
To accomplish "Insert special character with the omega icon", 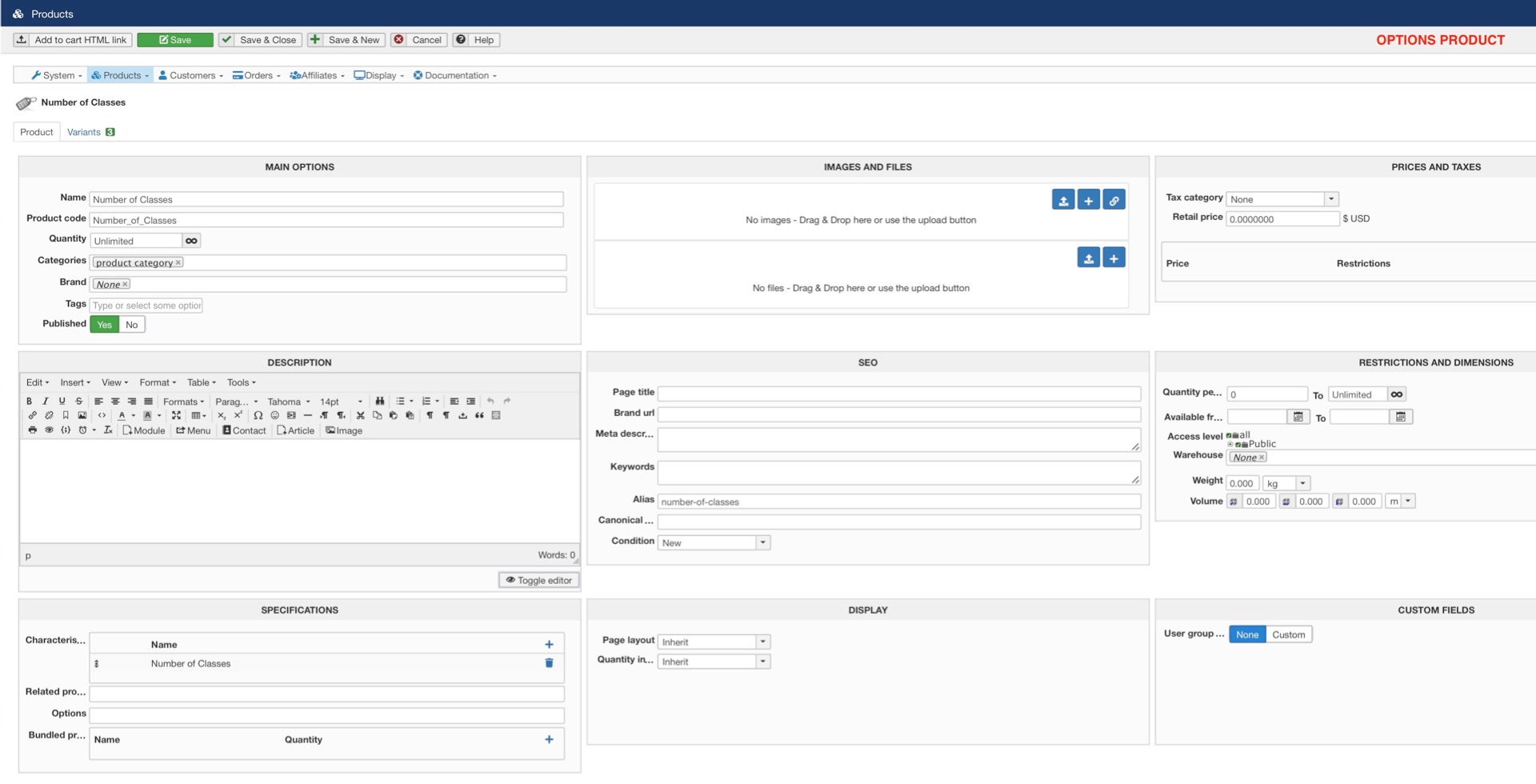I will (258, 416).
